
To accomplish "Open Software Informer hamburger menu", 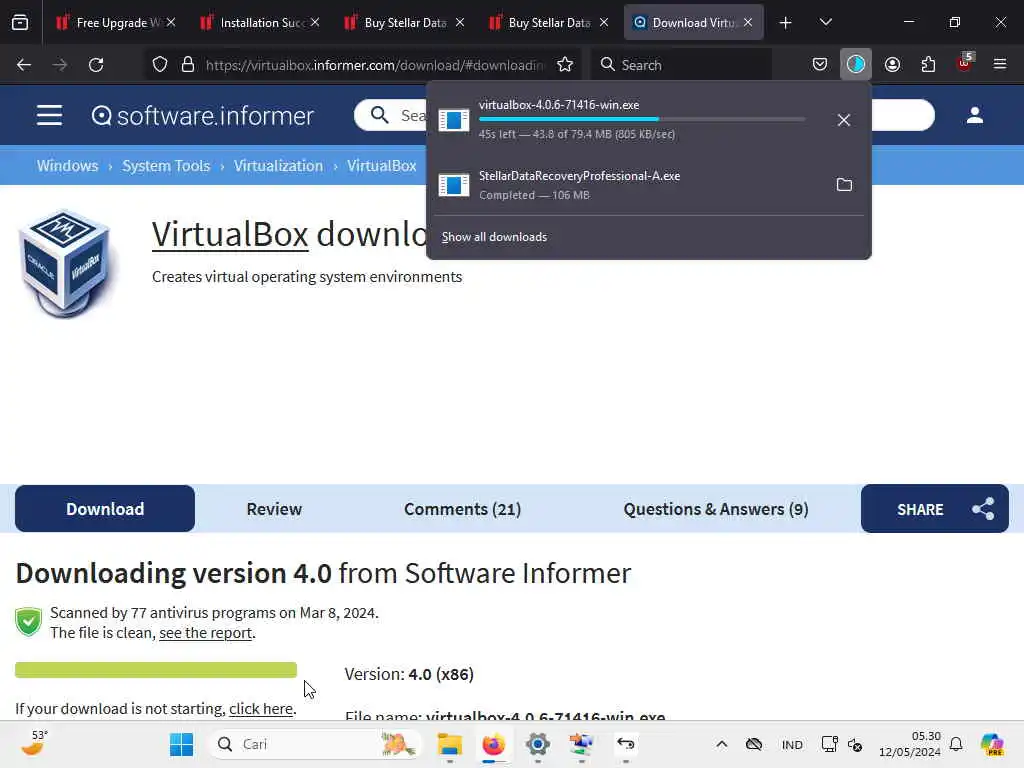I will [49, 116].
